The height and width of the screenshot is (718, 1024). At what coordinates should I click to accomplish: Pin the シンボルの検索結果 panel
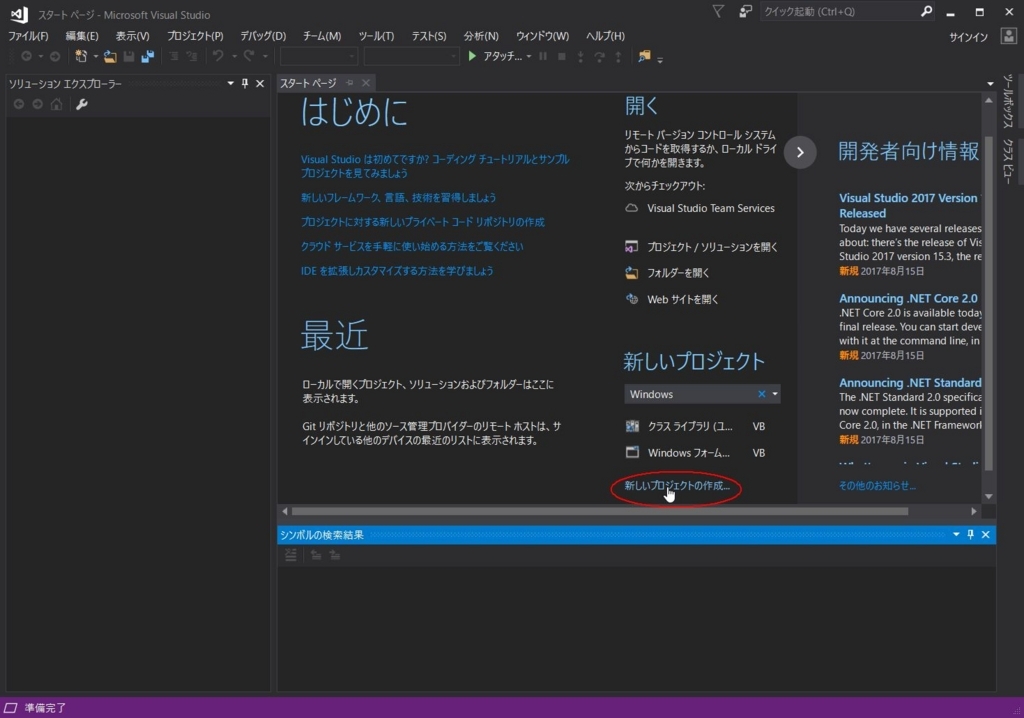[970, 534]
